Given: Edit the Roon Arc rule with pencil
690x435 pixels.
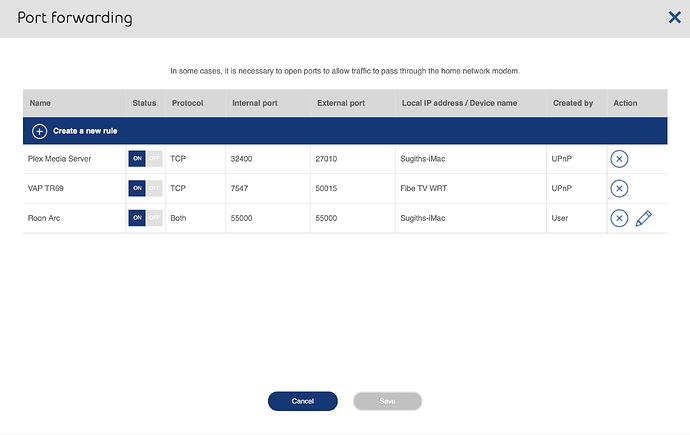Looking at the screenshot, I should pos(643,219).
